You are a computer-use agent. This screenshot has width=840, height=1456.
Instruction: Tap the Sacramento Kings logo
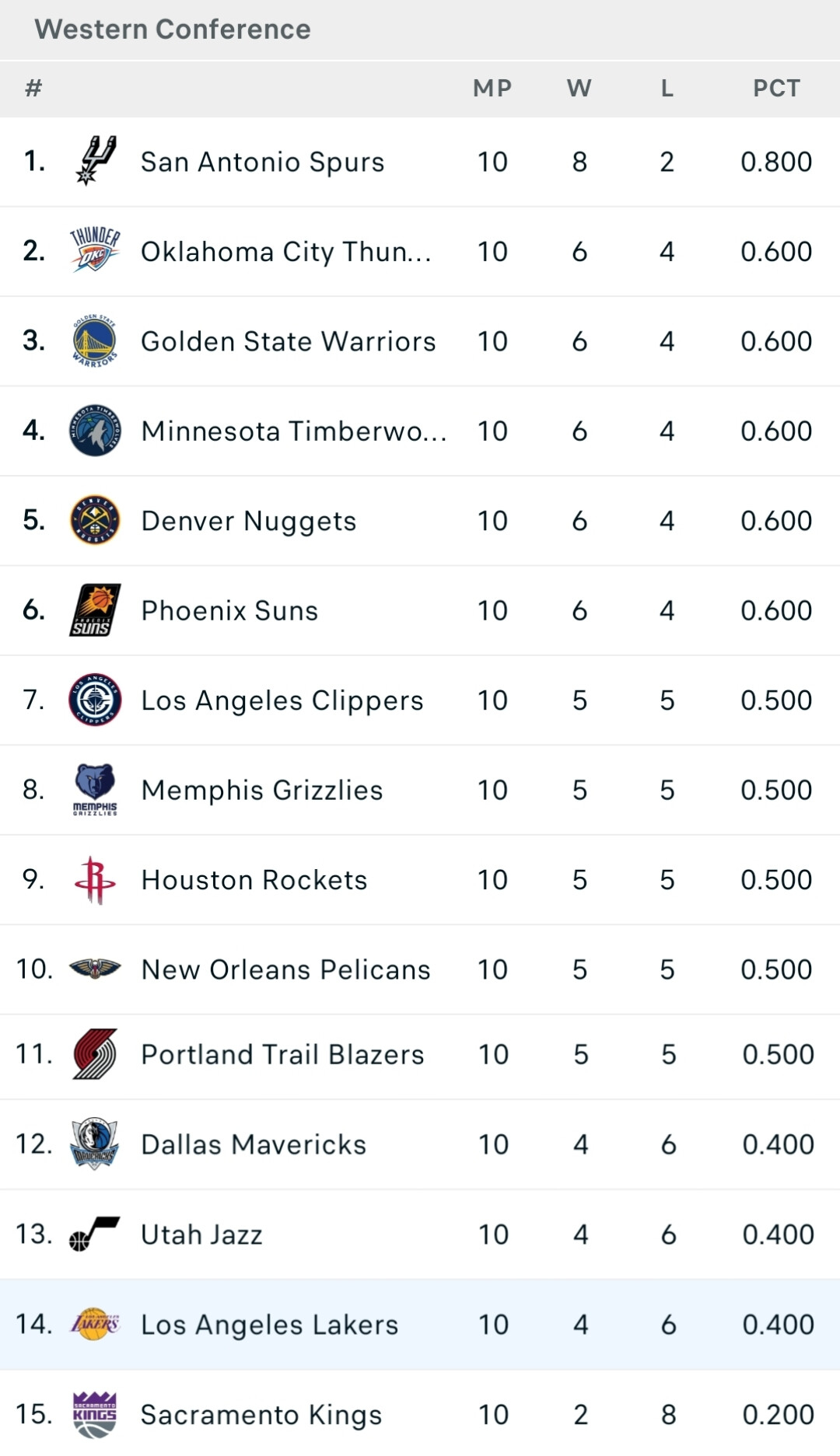point(95,1415)
